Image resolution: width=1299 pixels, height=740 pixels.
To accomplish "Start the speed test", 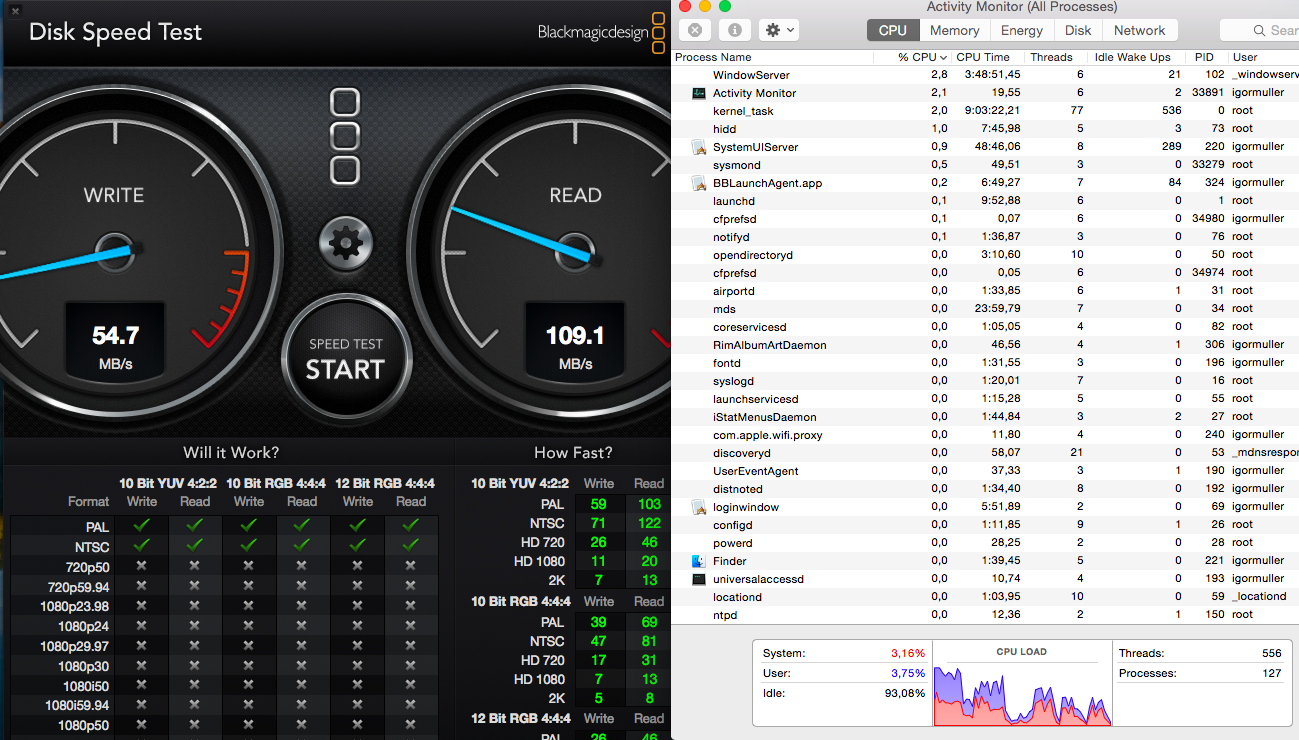I will (345, 358).
